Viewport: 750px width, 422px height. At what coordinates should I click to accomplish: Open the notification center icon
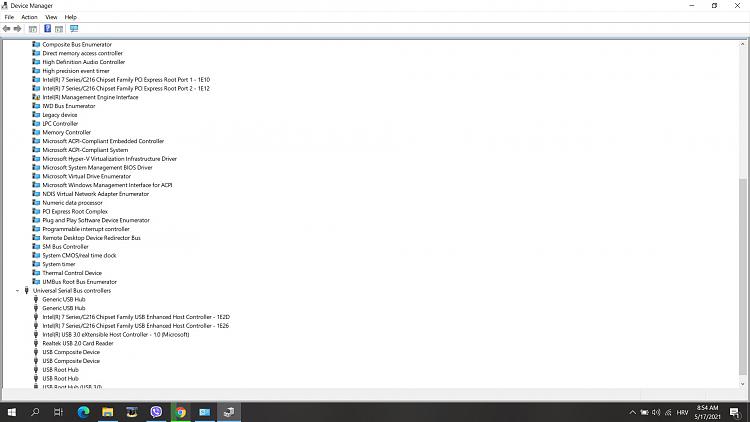pos(735,412)
